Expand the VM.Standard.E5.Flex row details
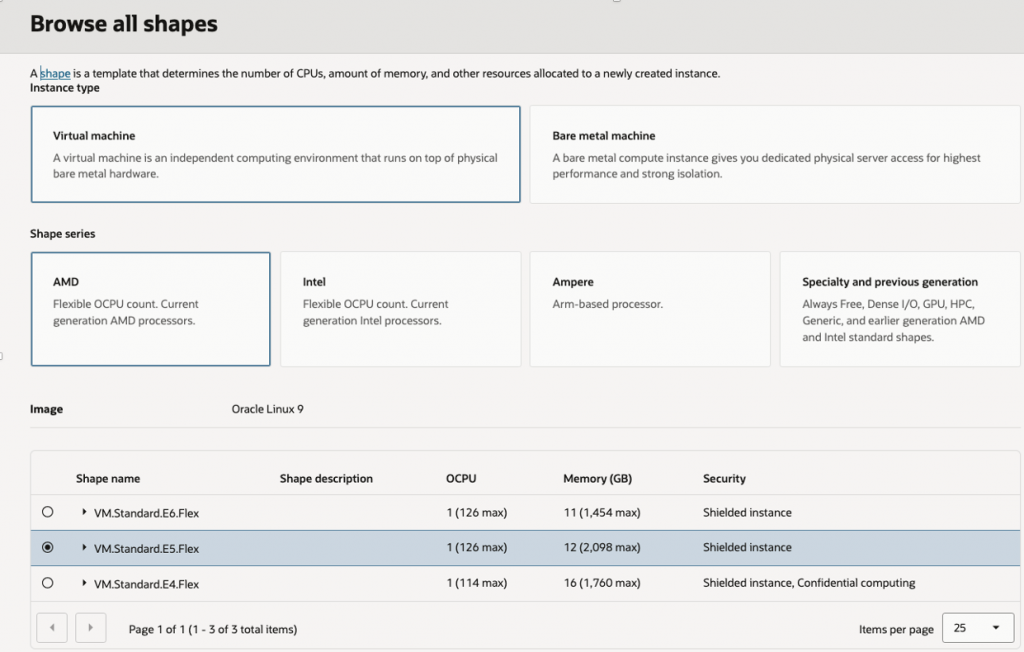This screenshot has width=1024, height=652. 84,548
